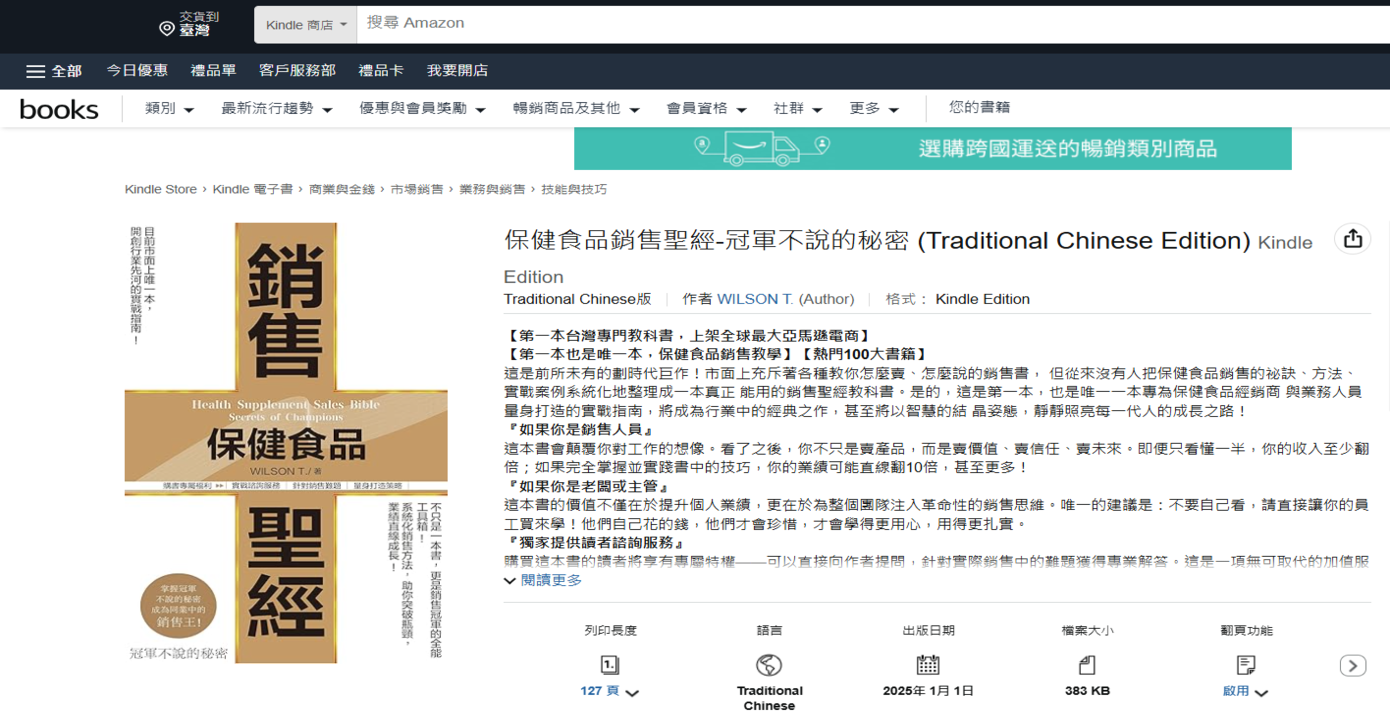Expand the 會員資格 dropdown

coord(707,108)
